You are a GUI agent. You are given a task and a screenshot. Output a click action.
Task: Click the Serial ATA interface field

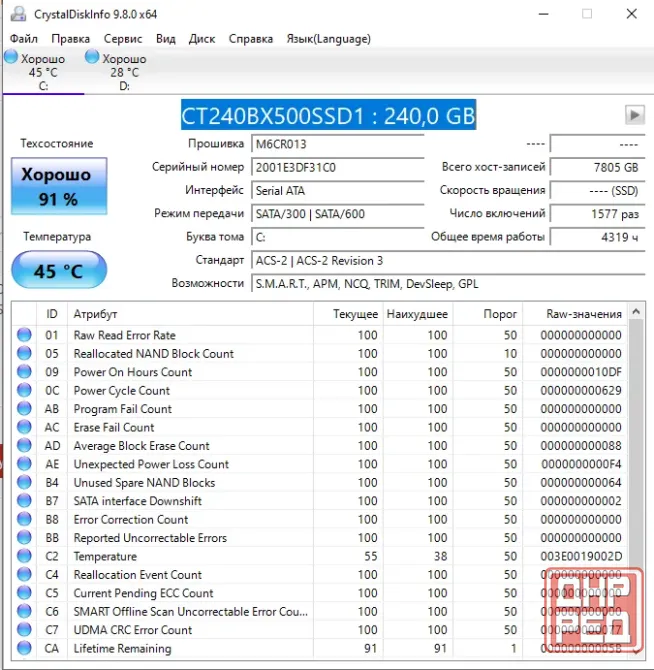(337, 191)
